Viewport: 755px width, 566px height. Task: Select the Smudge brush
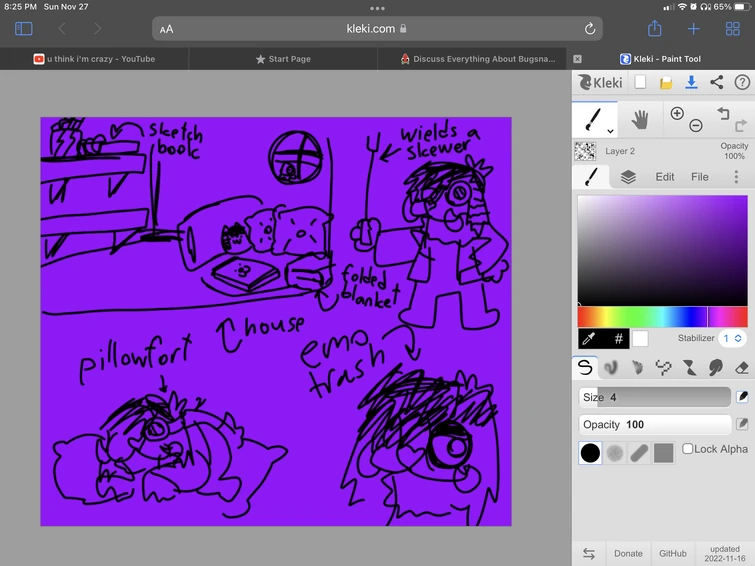(x=716, y=368)
